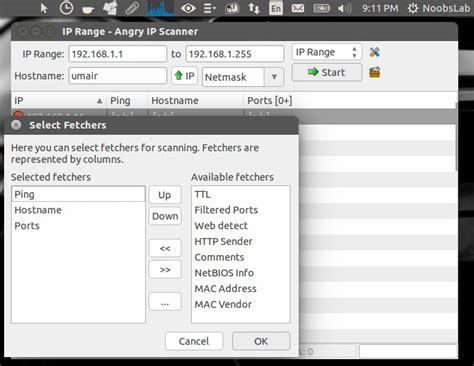This screenshot has height=366, width=474.
Task: Select Web detect in Available fetchers
Action: pyautogui.click(x=241, y=226)
